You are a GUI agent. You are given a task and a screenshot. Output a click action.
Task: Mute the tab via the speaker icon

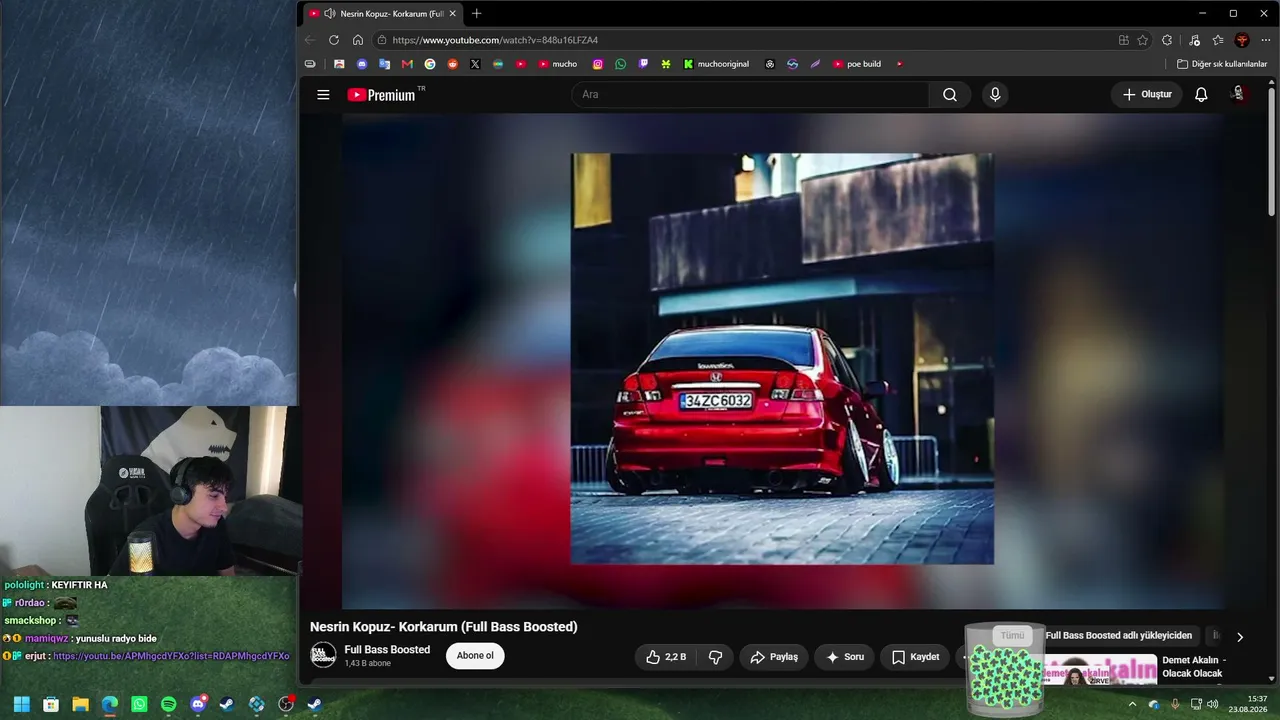click(x=330, y=14)
